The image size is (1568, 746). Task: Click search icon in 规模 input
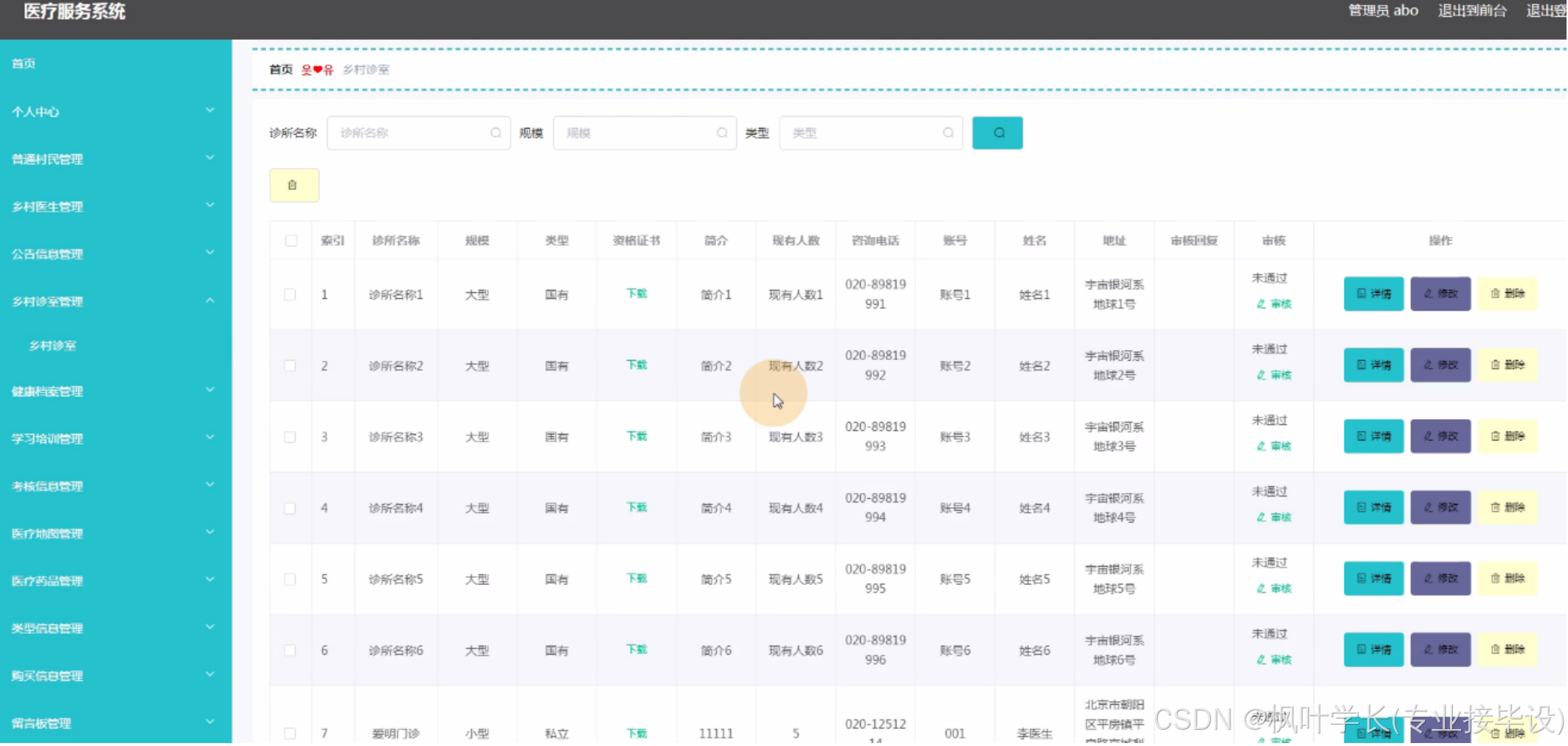722,133
